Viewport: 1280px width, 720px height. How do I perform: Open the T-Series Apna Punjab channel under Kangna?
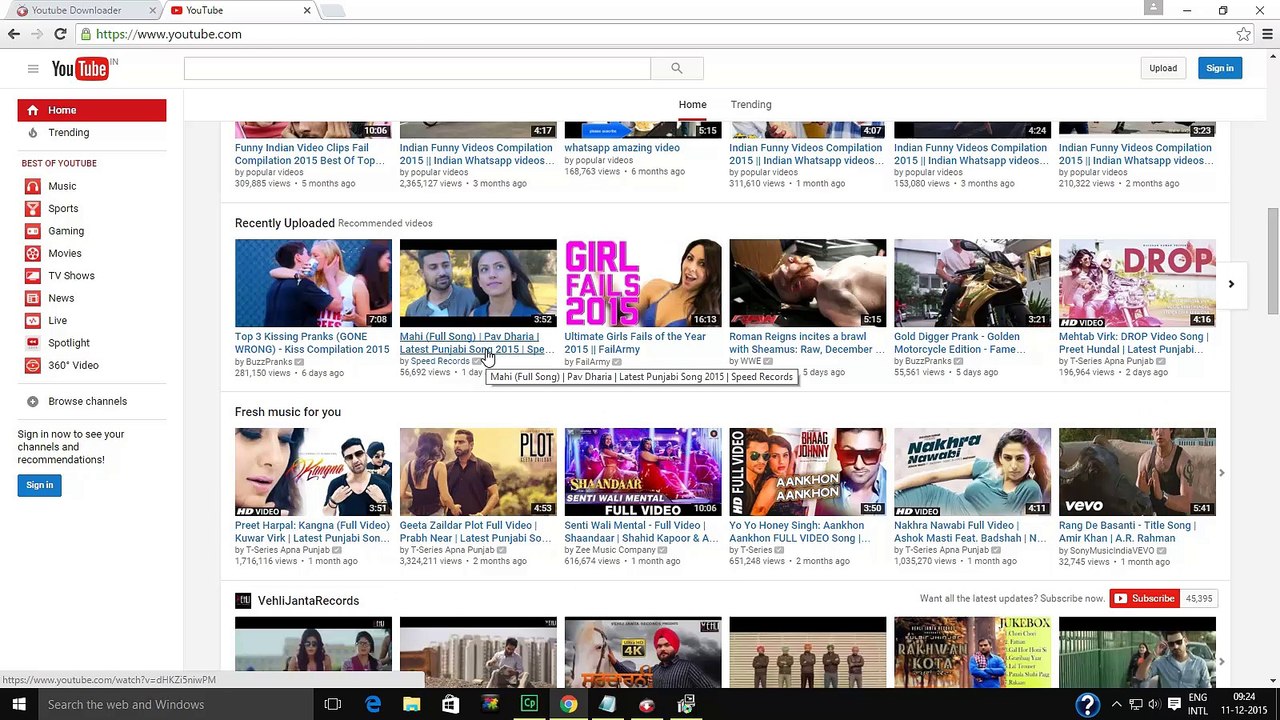pyautogui.click(x=286, y=550)
